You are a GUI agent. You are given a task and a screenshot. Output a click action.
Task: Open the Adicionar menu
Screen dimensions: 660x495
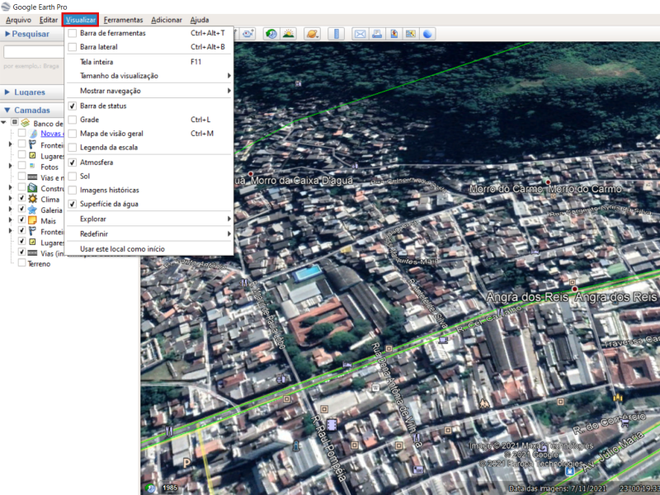[166, 20]
